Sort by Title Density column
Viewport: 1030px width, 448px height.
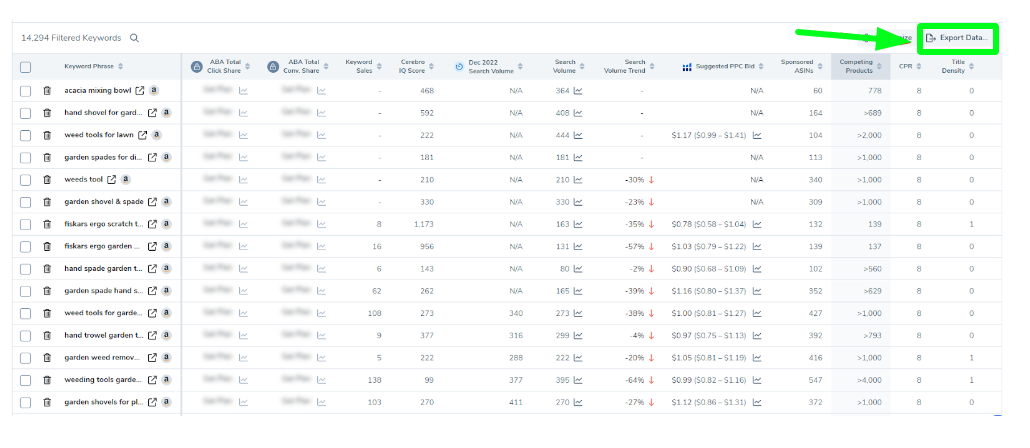coord(971,66)
